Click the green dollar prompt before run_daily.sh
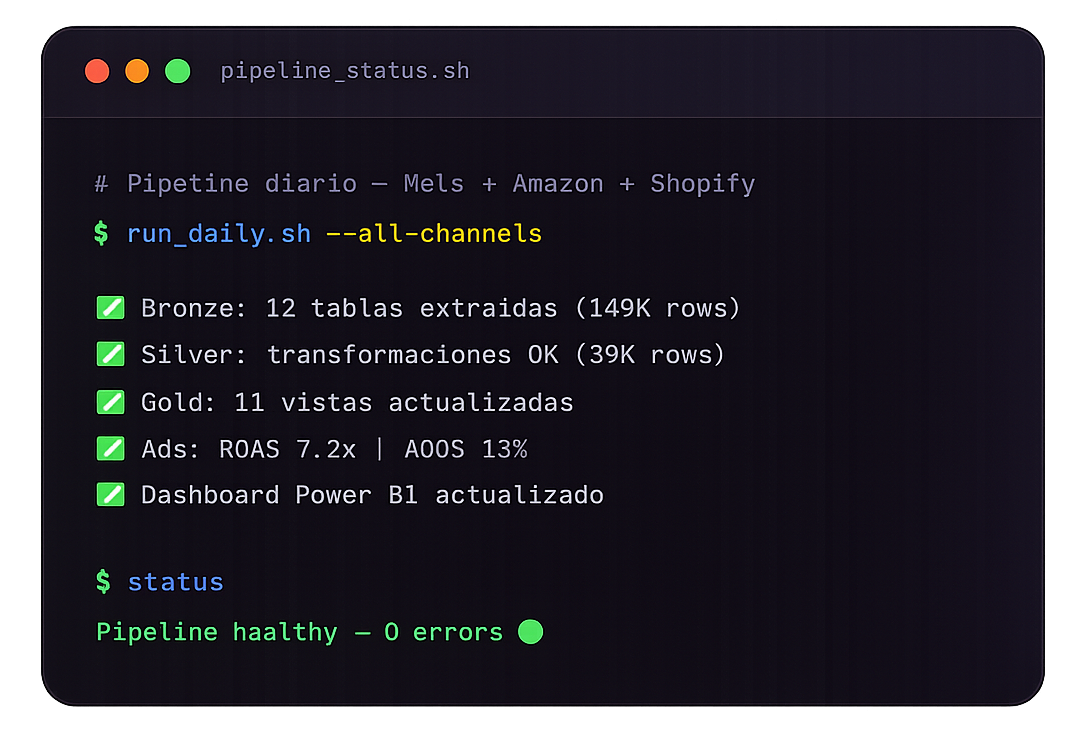1073x732 pixels. click(102, 234)
